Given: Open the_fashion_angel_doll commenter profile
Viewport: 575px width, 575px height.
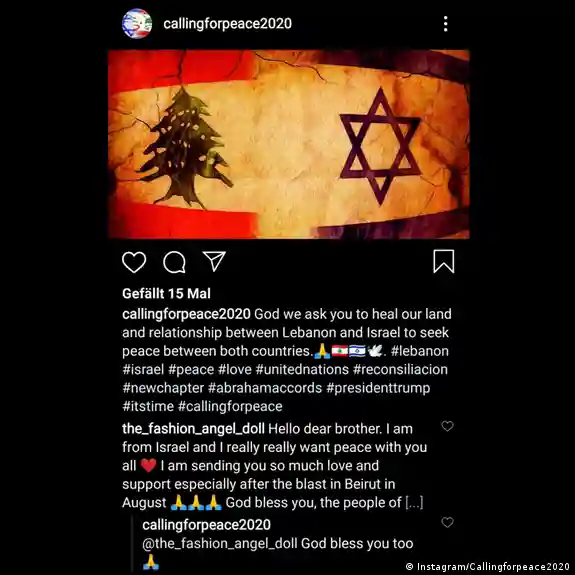Looking at the screenshot, I should [193, 429].
